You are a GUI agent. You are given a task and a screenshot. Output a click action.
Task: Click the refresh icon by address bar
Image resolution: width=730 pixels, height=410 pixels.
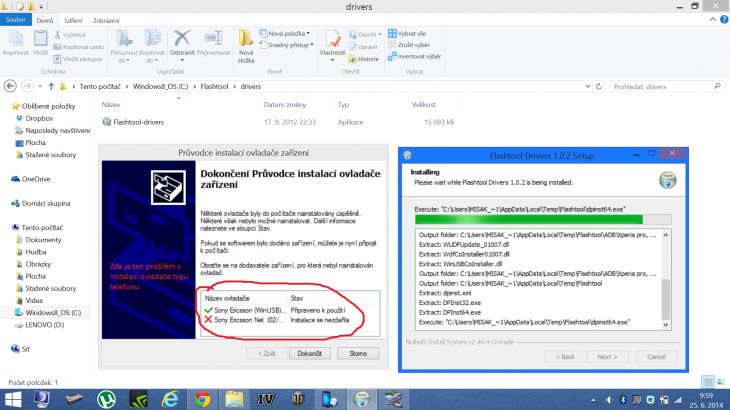pos(599,87)
